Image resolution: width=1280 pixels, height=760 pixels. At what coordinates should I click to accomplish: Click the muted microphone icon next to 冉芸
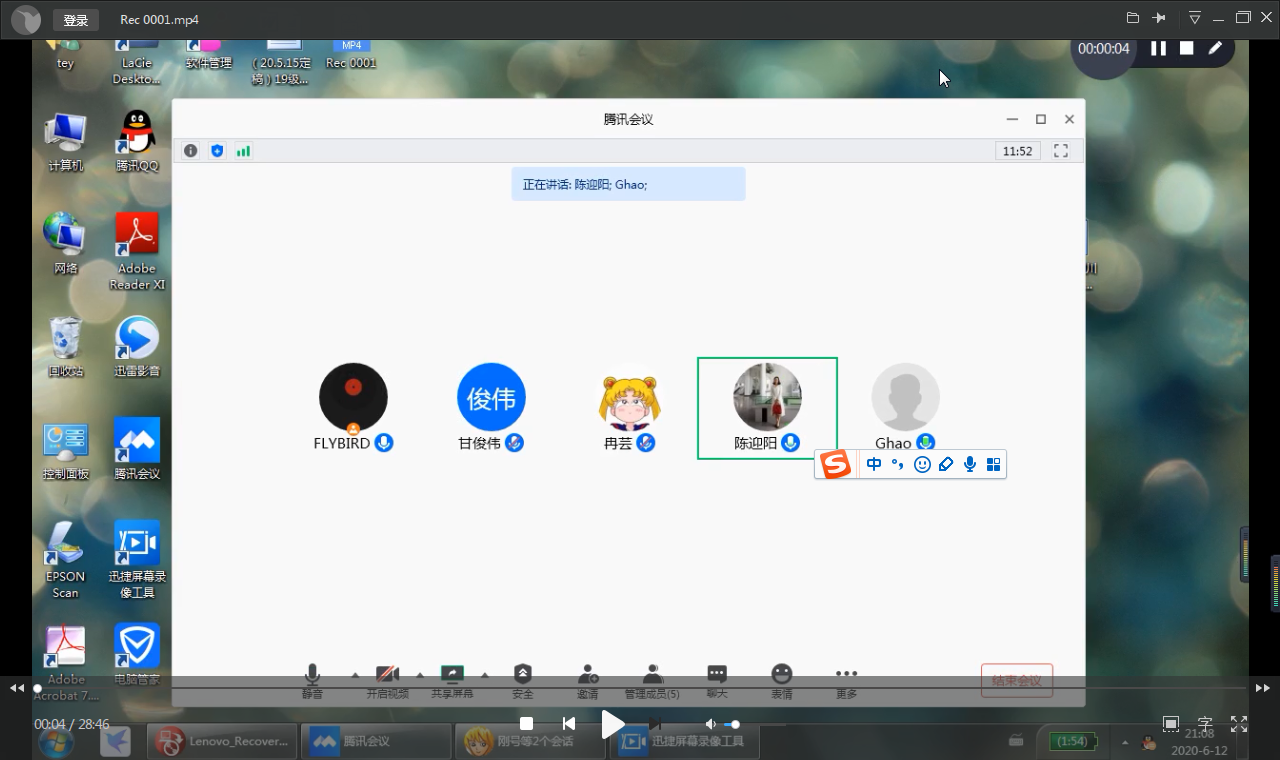pos(646,442)
